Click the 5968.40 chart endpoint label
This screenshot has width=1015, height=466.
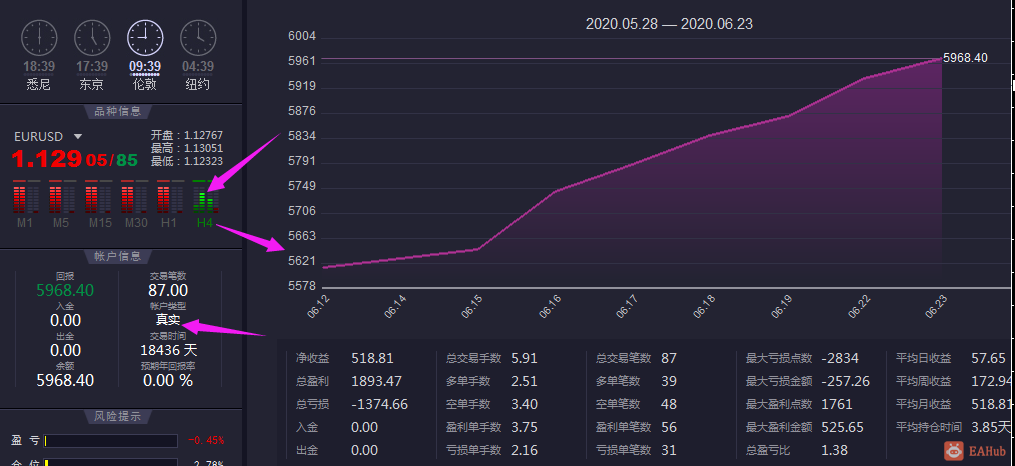[x=965, y=58]
